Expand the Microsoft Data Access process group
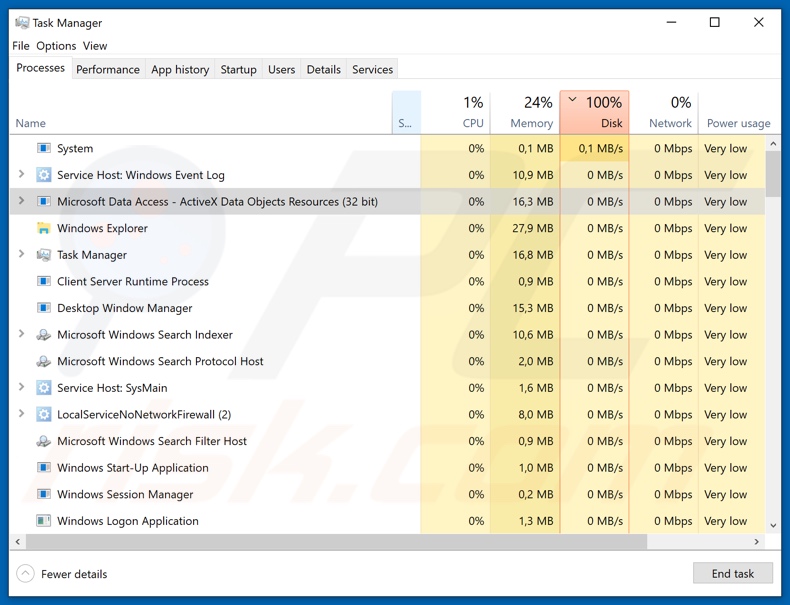This screenshot has height=605, width=790. pos(21,201)
